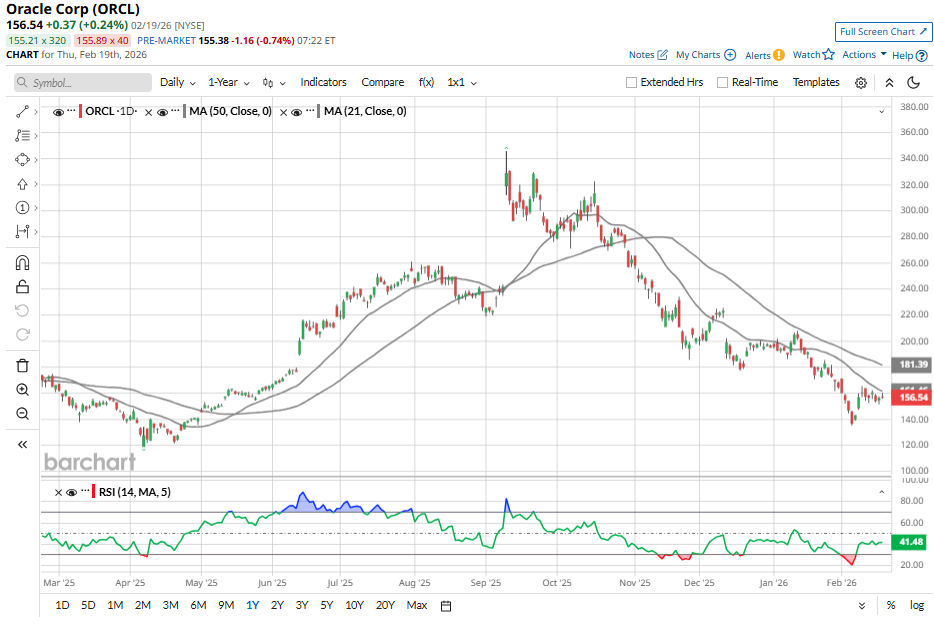Open the chart settings gear
Viewport: 934px width, 631px height.
pyautogui.click(x=859, y=82)
